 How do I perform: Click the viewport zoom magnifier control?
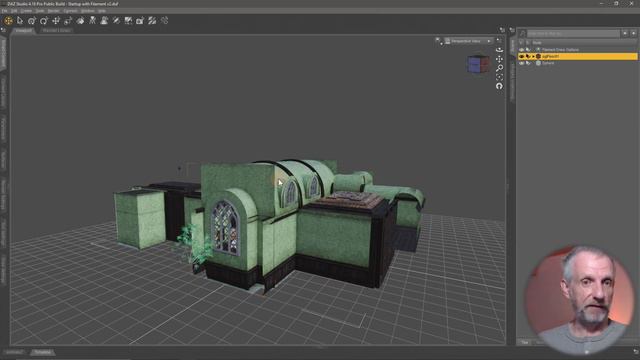[x=499, y=68]
